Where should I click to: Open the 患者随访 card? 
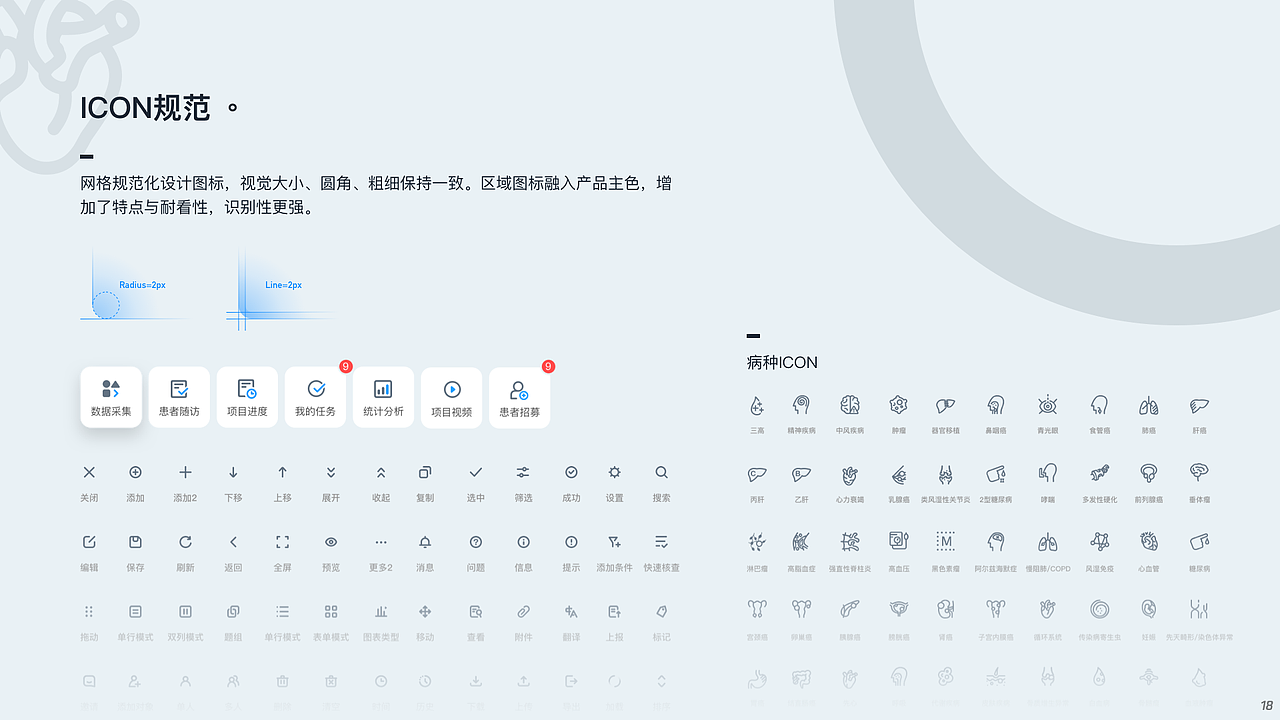179,397
